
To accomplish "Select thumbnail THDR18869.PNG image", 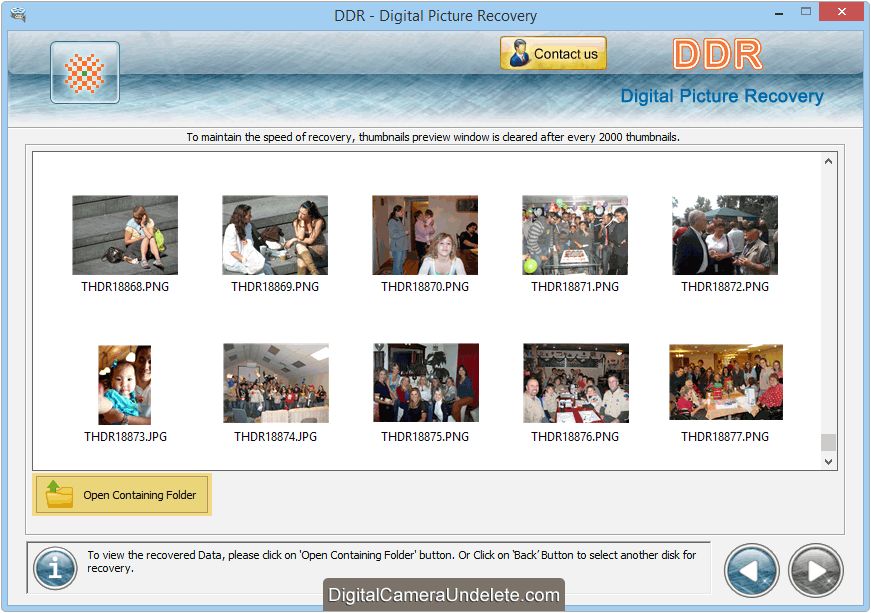I will [x=275, y=235].
